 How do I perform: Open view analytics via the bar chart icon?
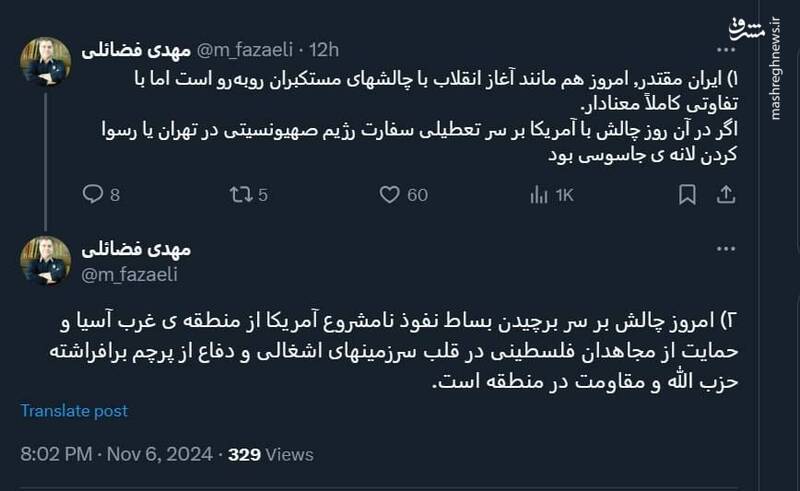coord(539,195)
